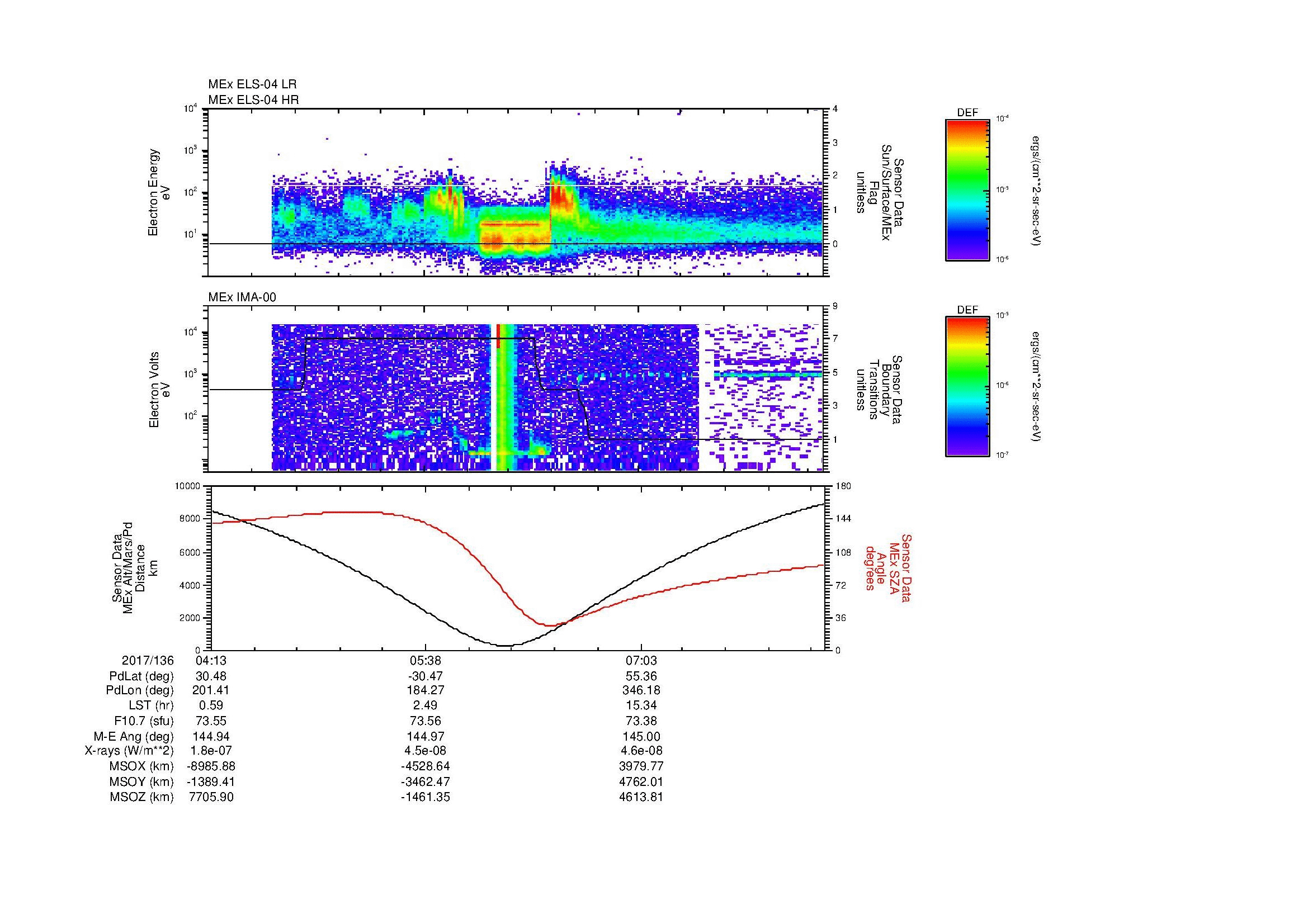Click the PdLon value 346.18
This screenshot has width=1308, height=924.
point(641,690)
